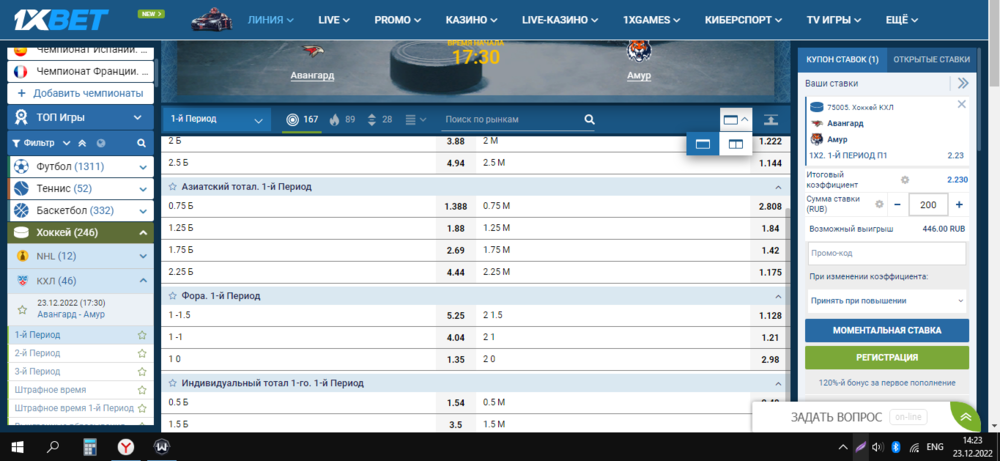Collapse Азиатский тотал market section

tap(777, 187)
